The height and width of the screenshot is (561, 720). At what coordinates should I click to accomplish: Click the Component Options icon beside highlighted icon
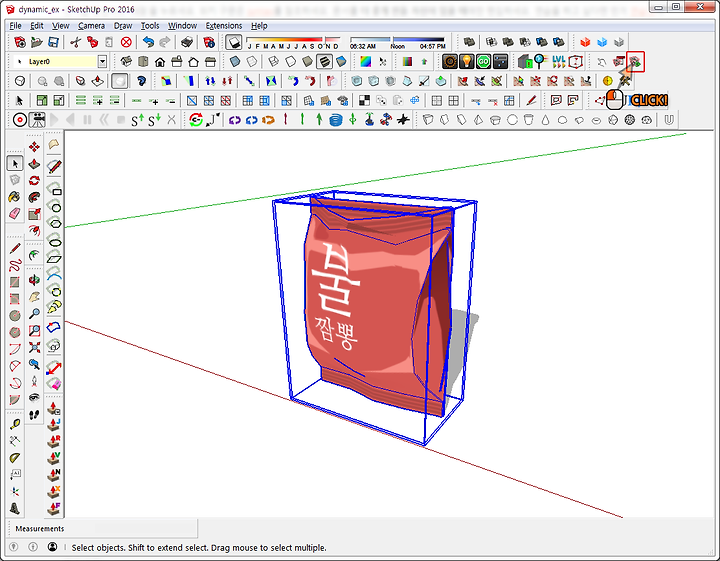[619, 61]
